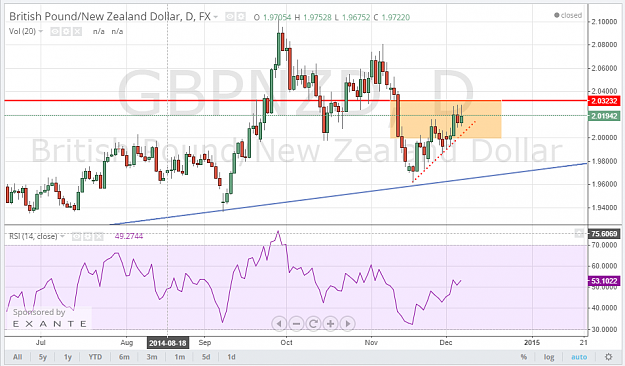
Task: Select the 5d time range
Action: pos(206,357)
